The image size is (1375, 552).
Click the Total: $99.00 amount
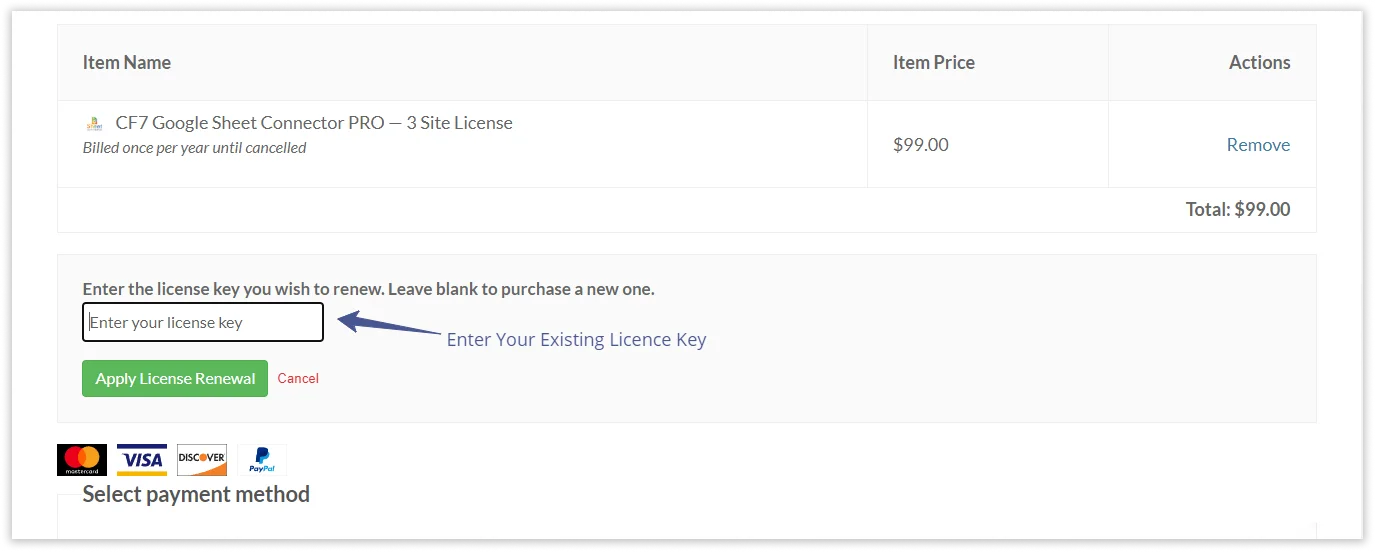(1237, 210)
